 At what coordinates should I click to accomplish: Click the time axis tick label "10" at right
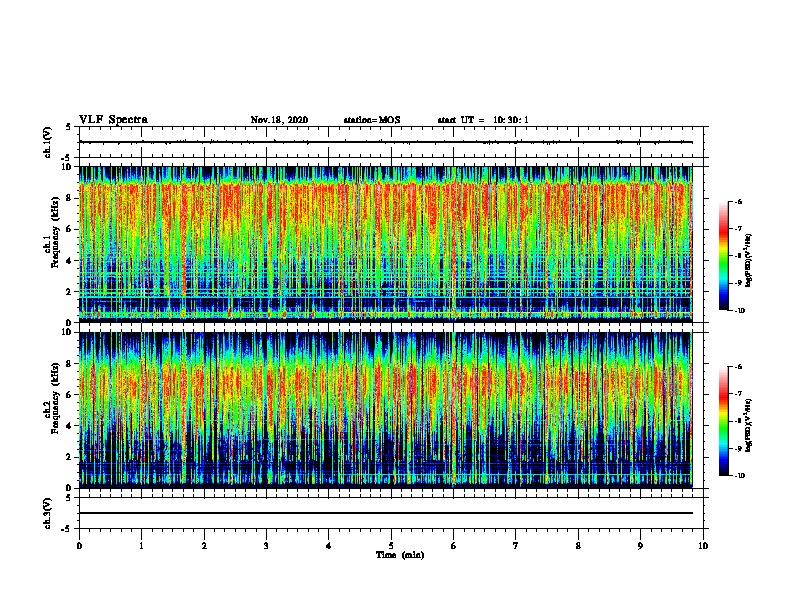click(x=703, y=546)
